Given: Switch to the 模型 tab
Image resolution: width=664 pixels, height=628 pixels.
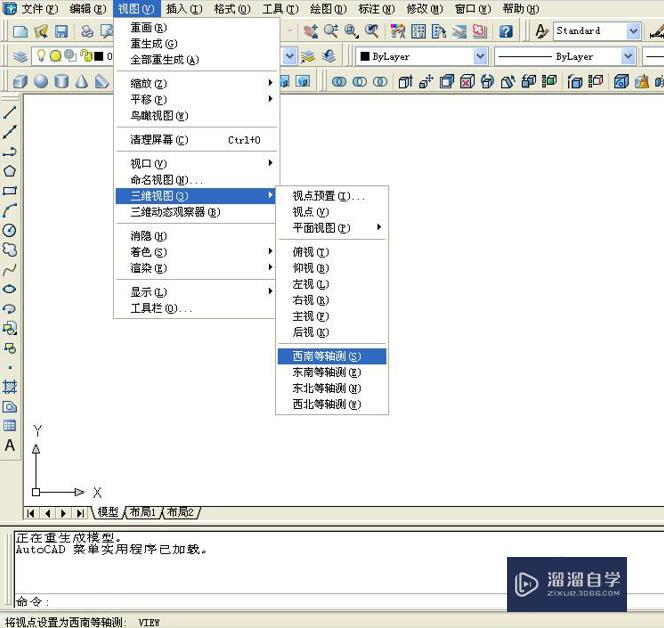Looking at the screenshot, I should click(108, 512).
